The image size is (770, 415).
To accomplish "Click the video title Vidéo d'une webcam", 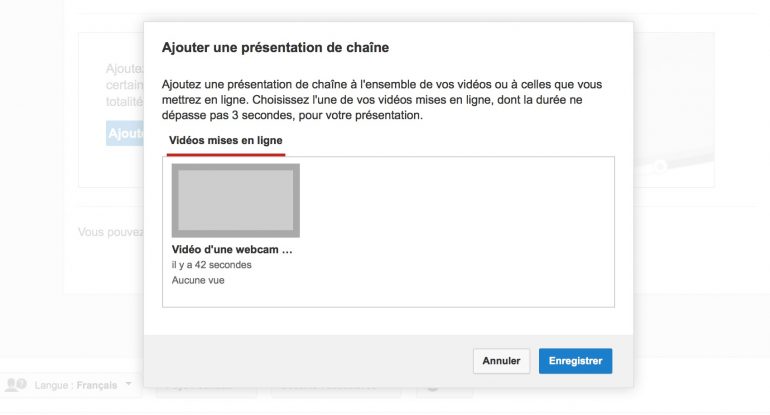I will (x=232, y=249).
